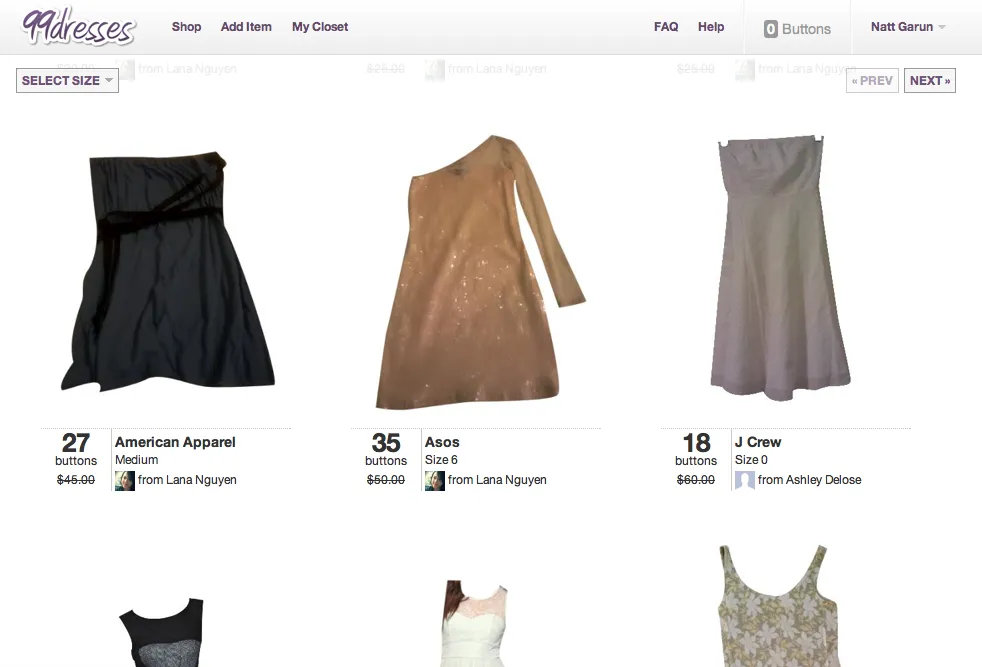Open the black sleeveless dress with grey panel
Screen dimensions: 982x667
pyautogui.click(x=162, y=632)
